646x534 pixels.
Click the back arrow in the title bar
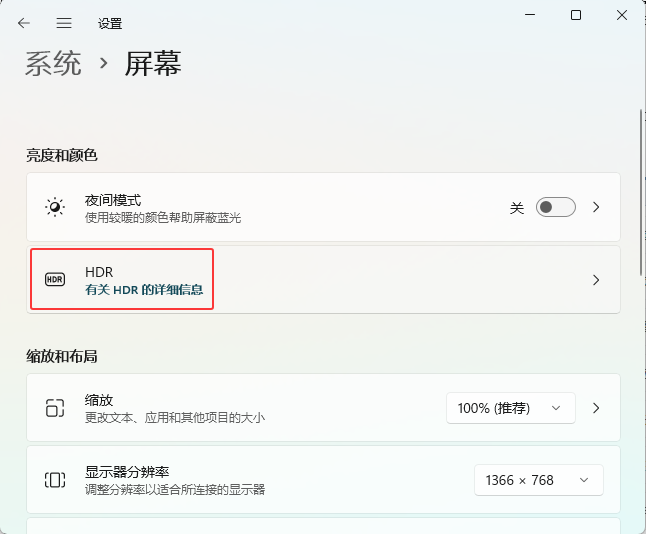click(24, 22)
